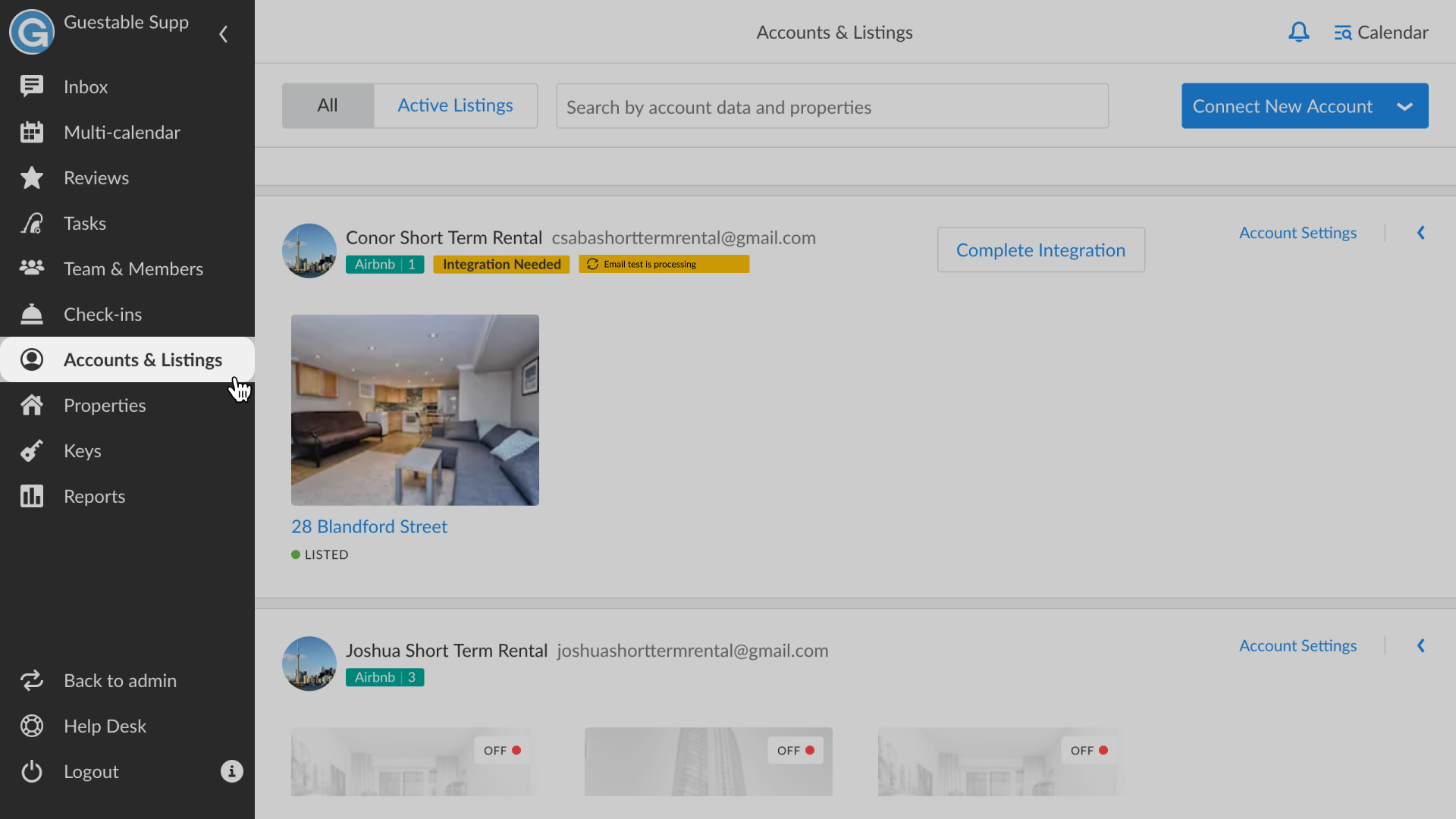
Task: Open Tasks with the vacuum icon
Action: (32, 223)
